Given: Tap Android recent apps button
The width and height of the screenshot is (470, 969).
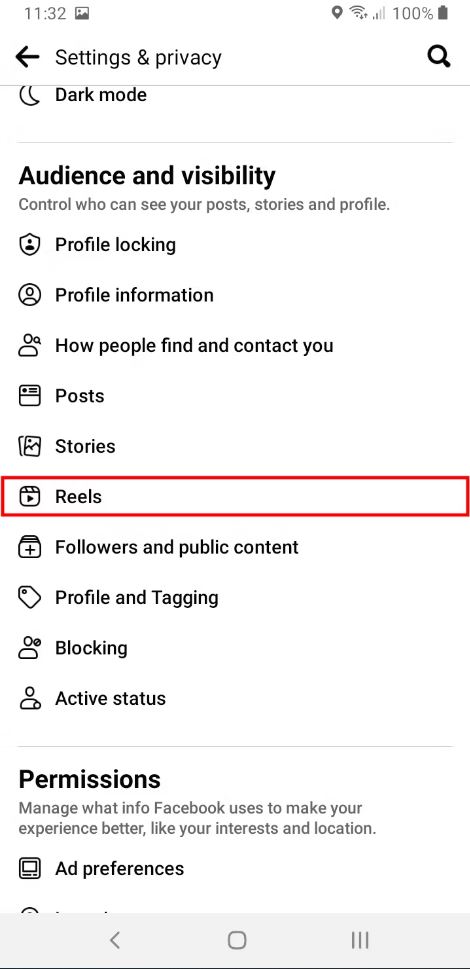Looking at the screenshot, I should coord(360,940).
